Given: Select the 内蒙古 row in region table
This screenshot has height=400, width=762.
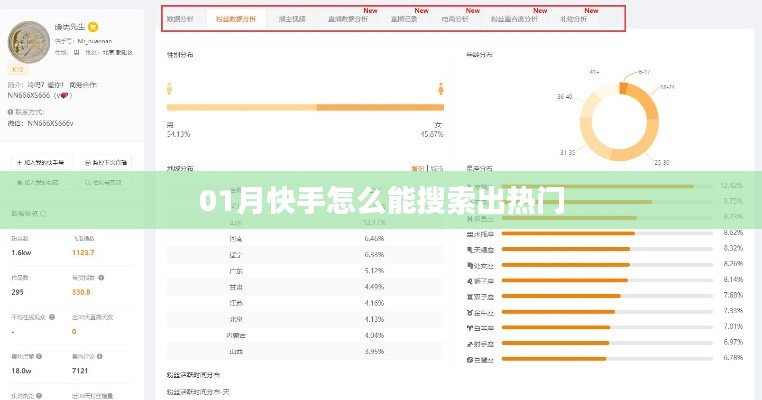Looking at the screenshot, I should 305,335.
